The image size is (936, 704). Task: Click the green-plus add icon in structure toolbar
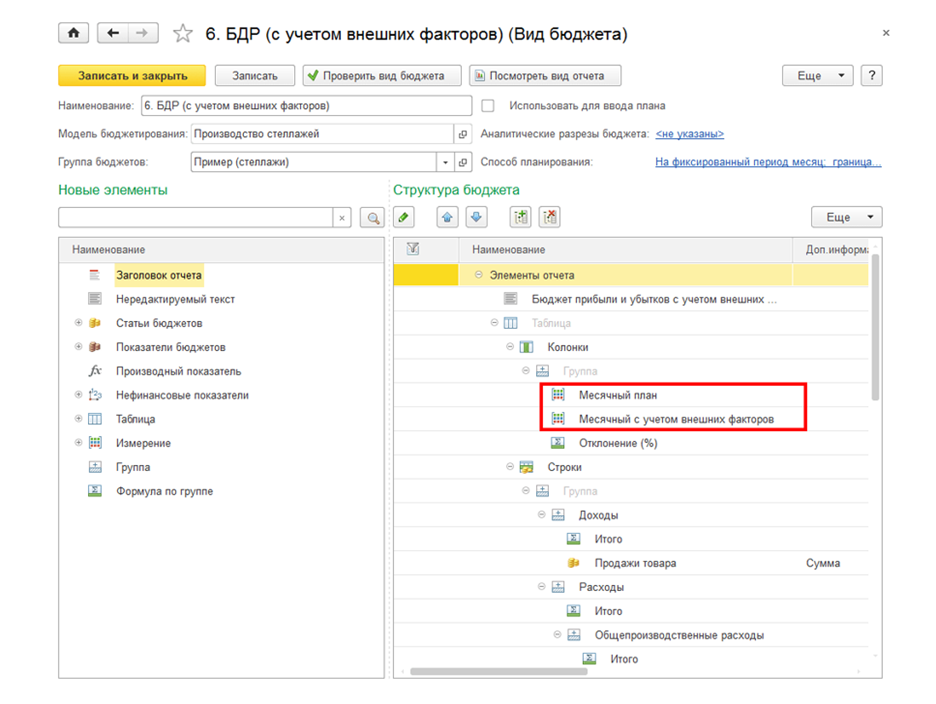click(x=521, y=217)
